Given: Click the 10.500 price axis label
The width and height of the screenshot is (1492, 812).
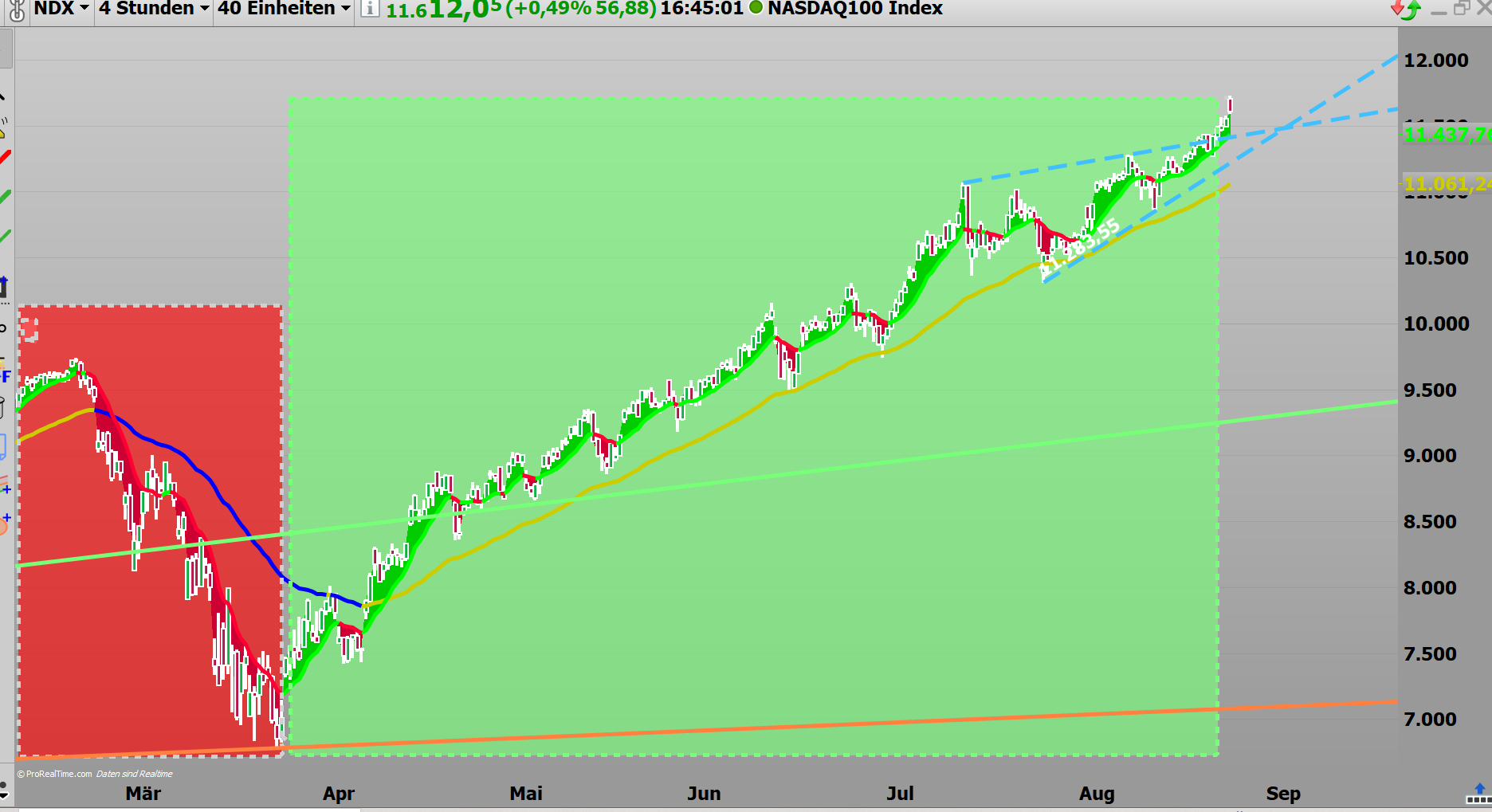Looking at the screenshot, I should [x=1436, y=258].
